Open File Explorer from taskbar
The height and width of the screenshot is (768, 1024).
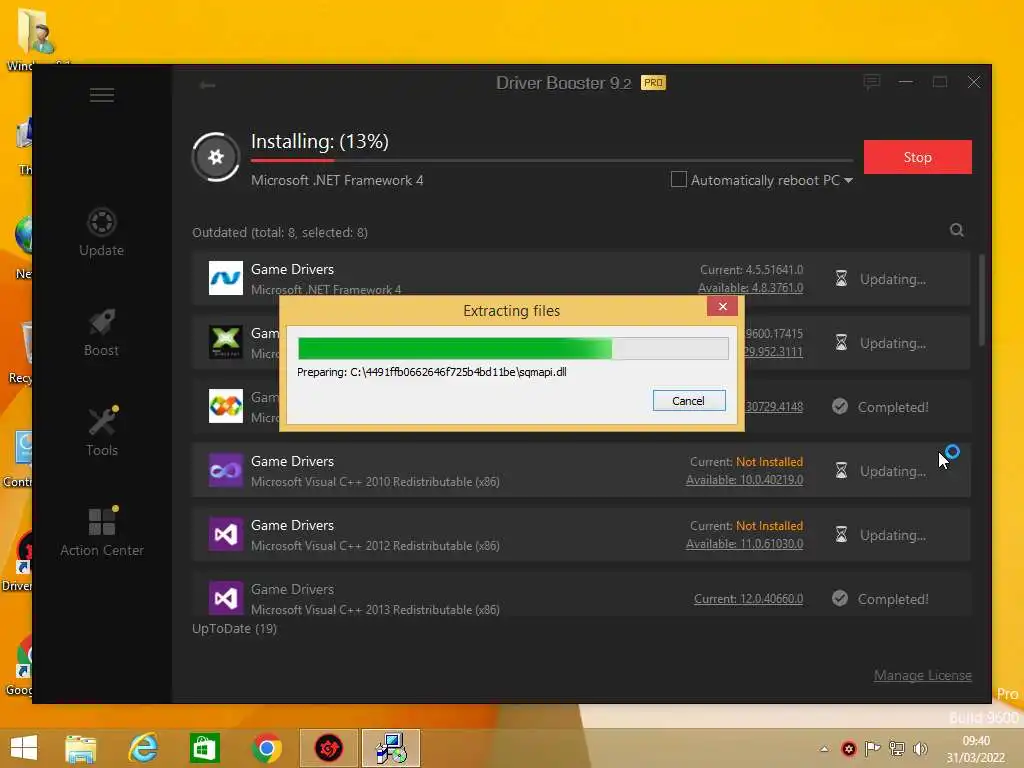81,748
